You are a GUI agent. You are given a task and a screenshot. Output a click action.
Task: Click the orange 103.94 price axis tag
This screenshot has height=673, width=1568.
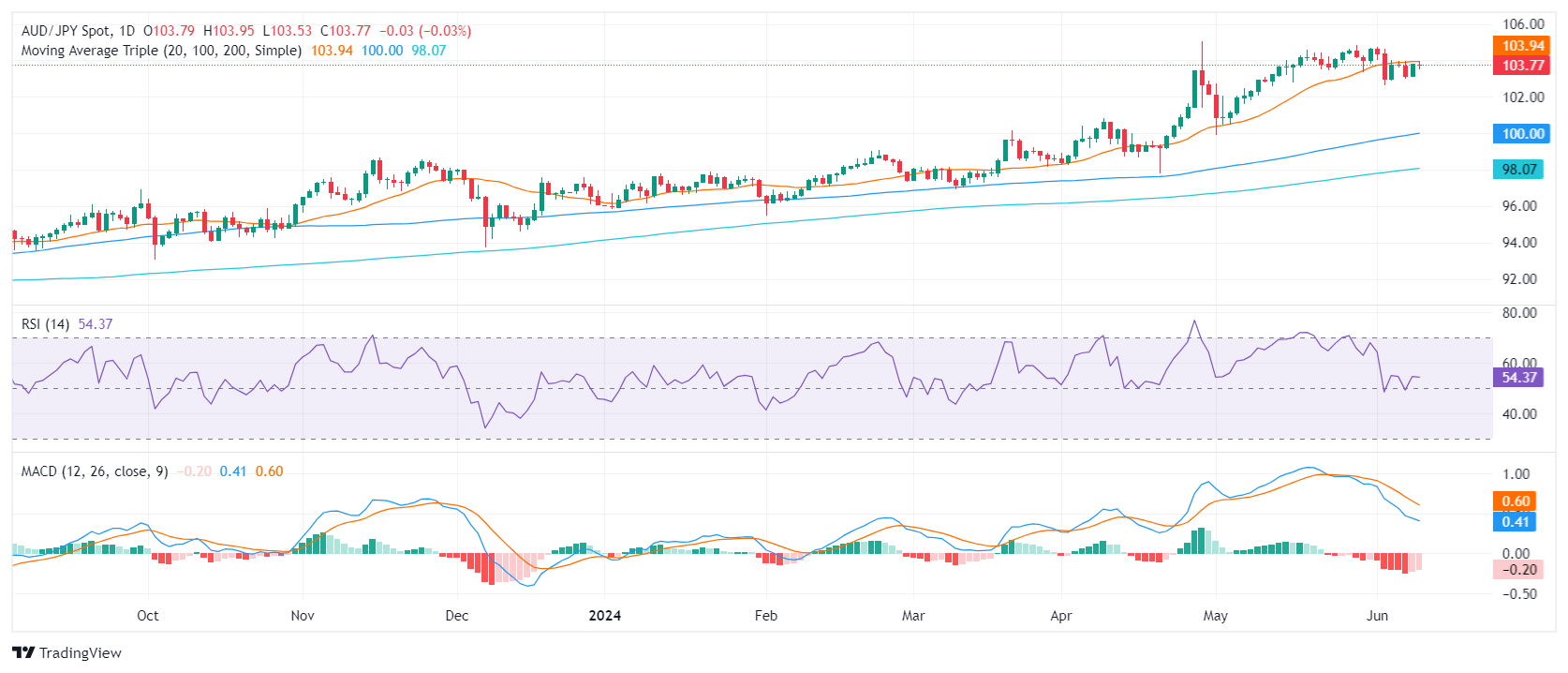pyautogui.click(x=1521, y=46)
